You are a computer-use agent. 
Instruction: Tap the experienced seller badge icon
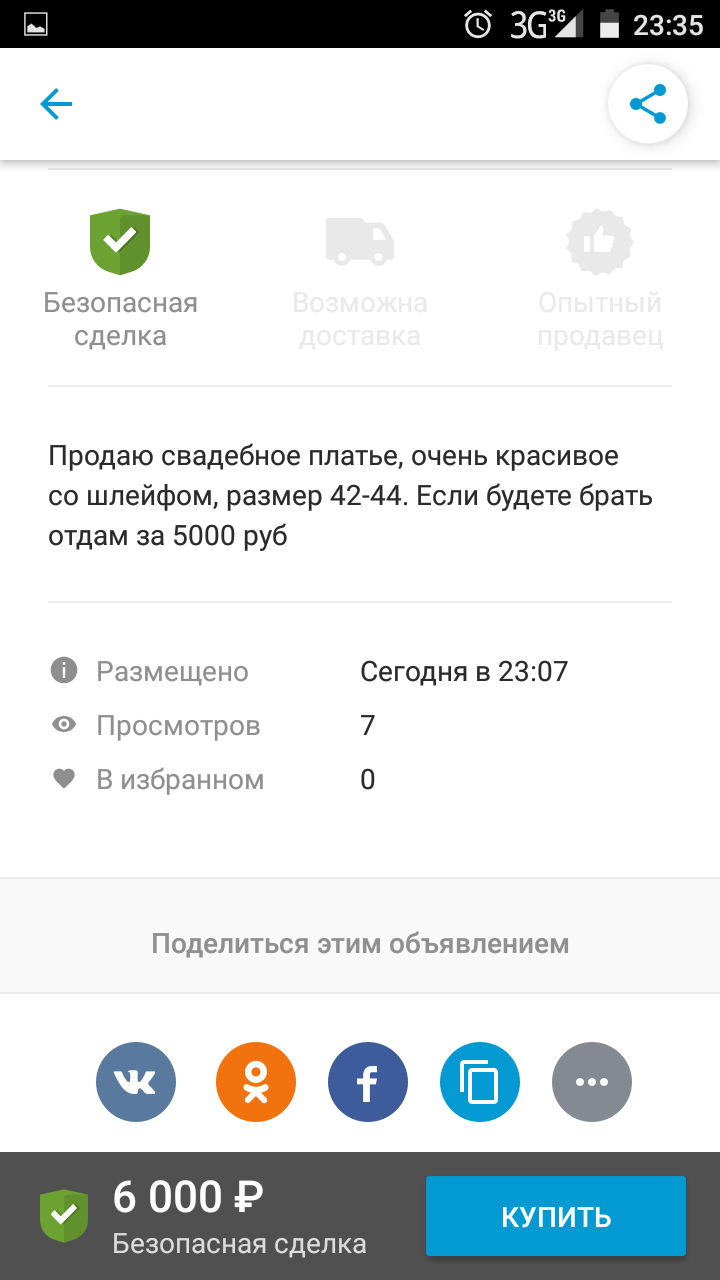pos(600,241)
